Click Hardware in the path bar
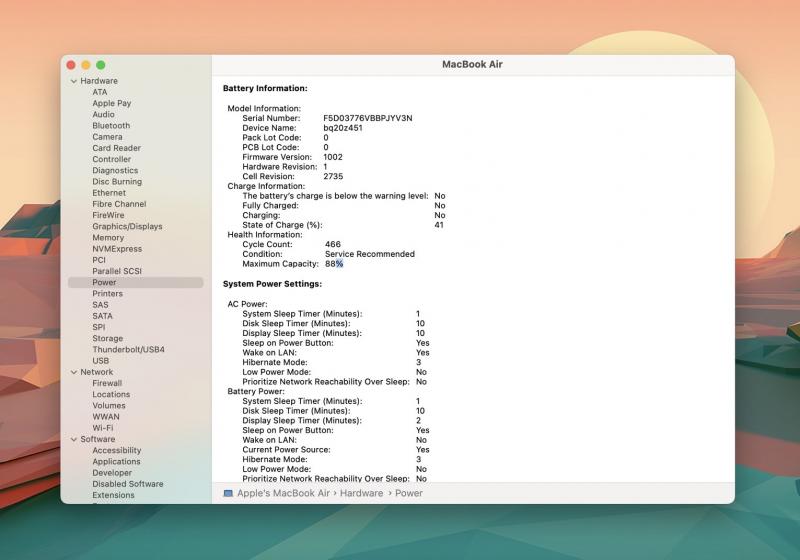 pyautogui.click(x=362, y=494)
